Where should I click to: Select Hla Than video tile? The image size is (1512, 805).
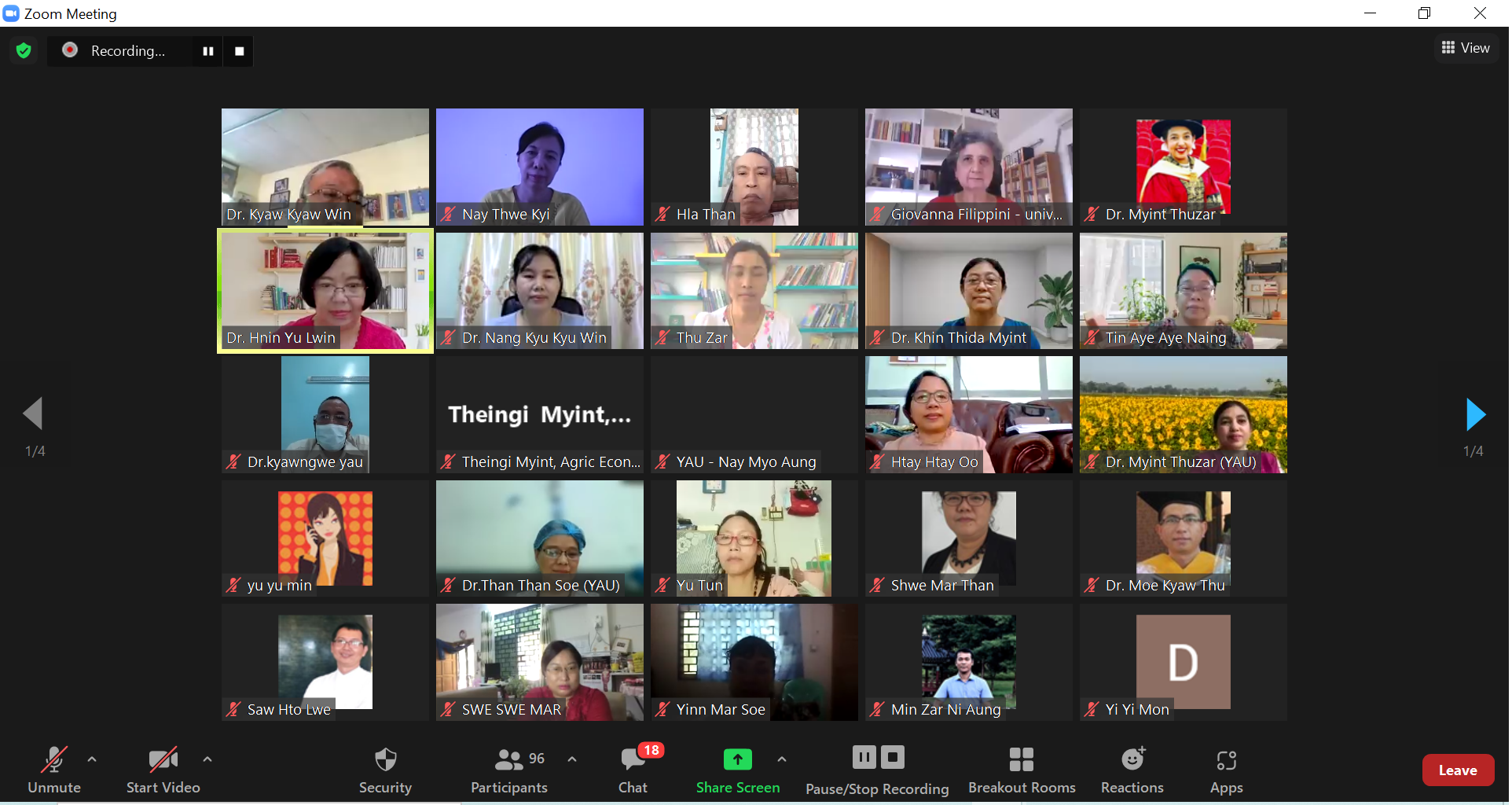(754, 167)
